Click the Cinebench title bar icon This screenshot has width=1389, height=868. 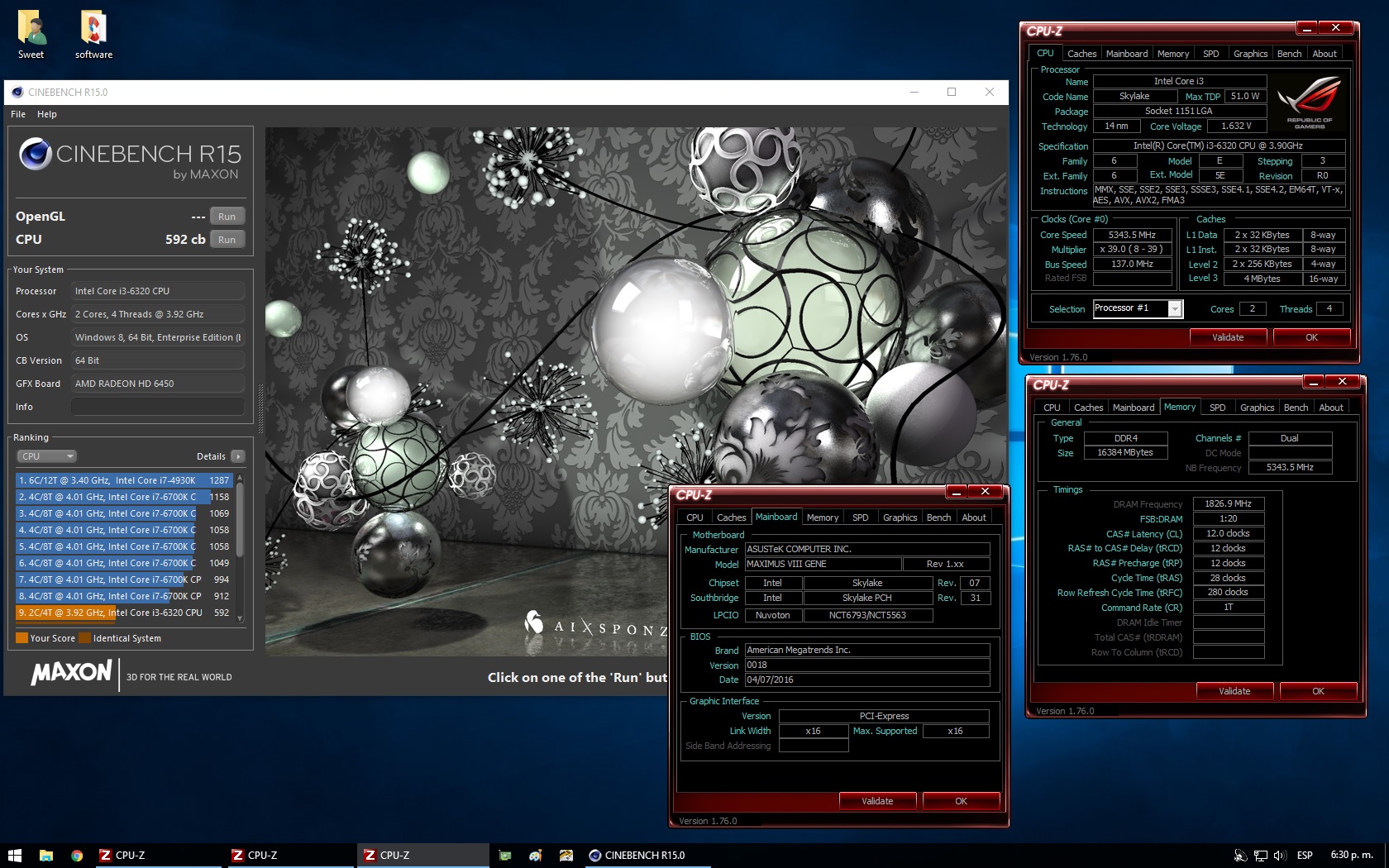click(16, 92)
